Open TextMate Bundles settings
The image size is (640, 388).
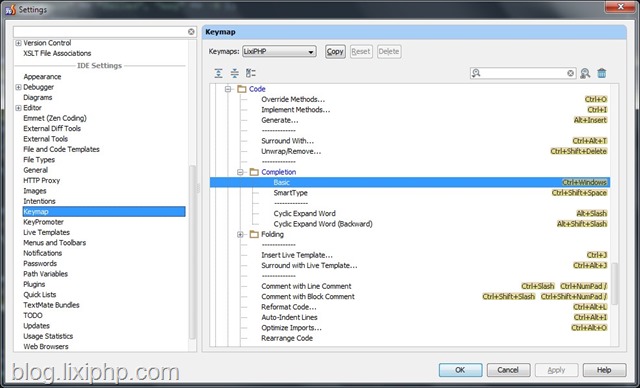[51, 305]
